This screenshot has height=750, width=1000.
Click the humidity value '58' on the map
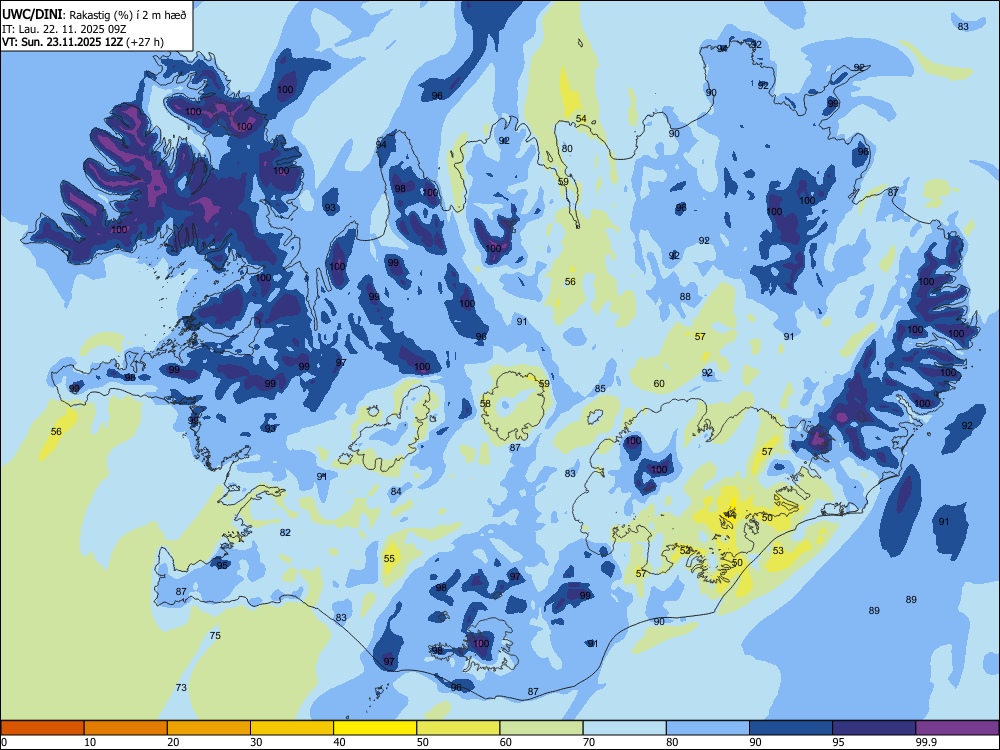point(485,404)
